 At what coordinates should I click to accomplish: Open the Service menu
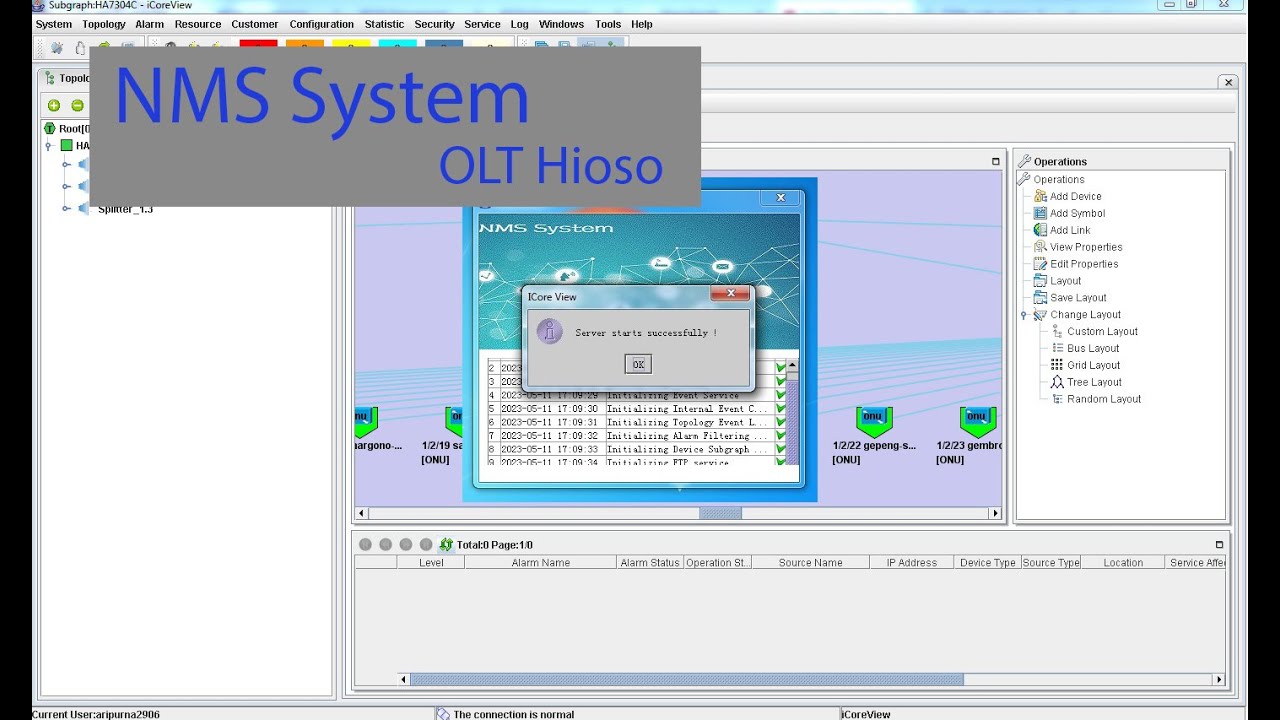tap(482, 24)
